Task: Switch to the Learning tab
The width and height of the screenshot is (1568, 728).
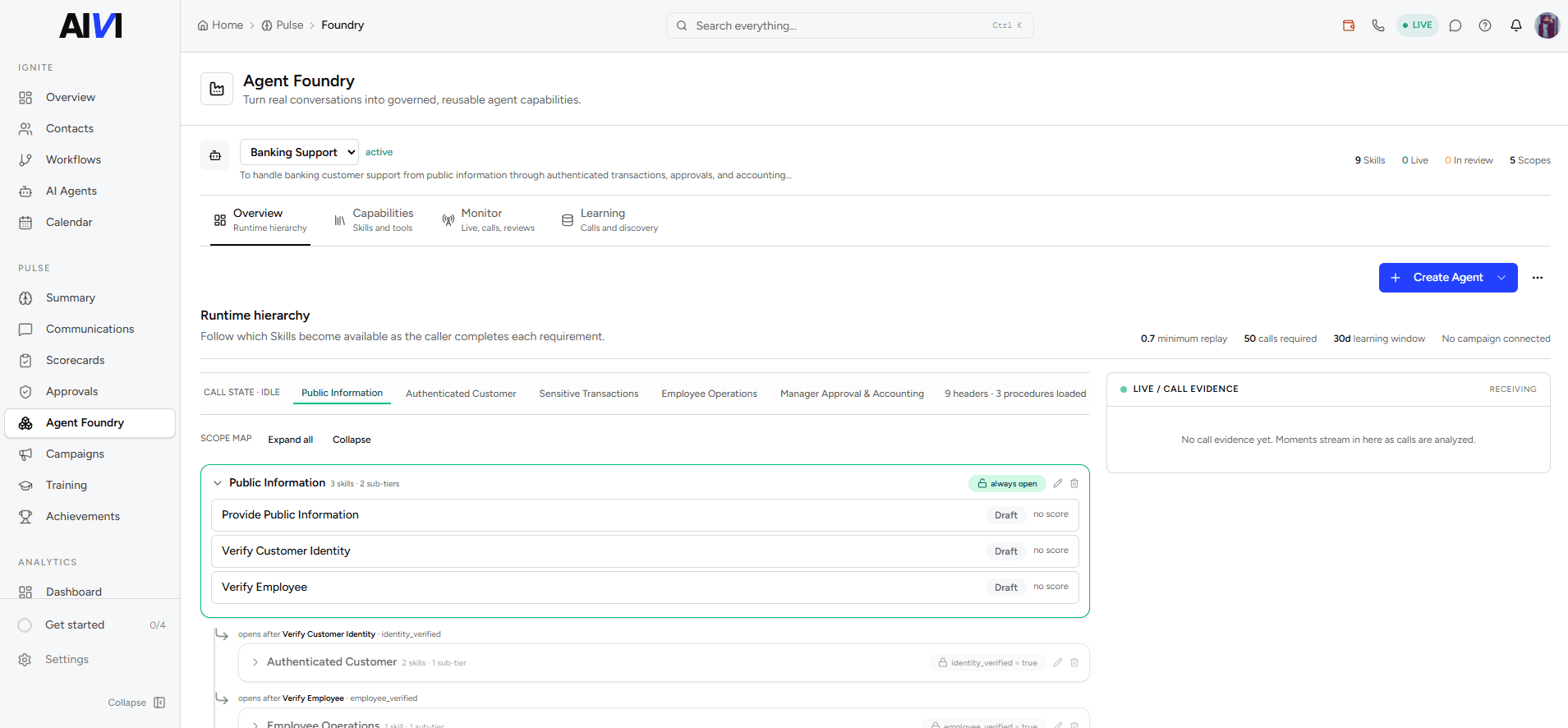Action: coord(609,220)
